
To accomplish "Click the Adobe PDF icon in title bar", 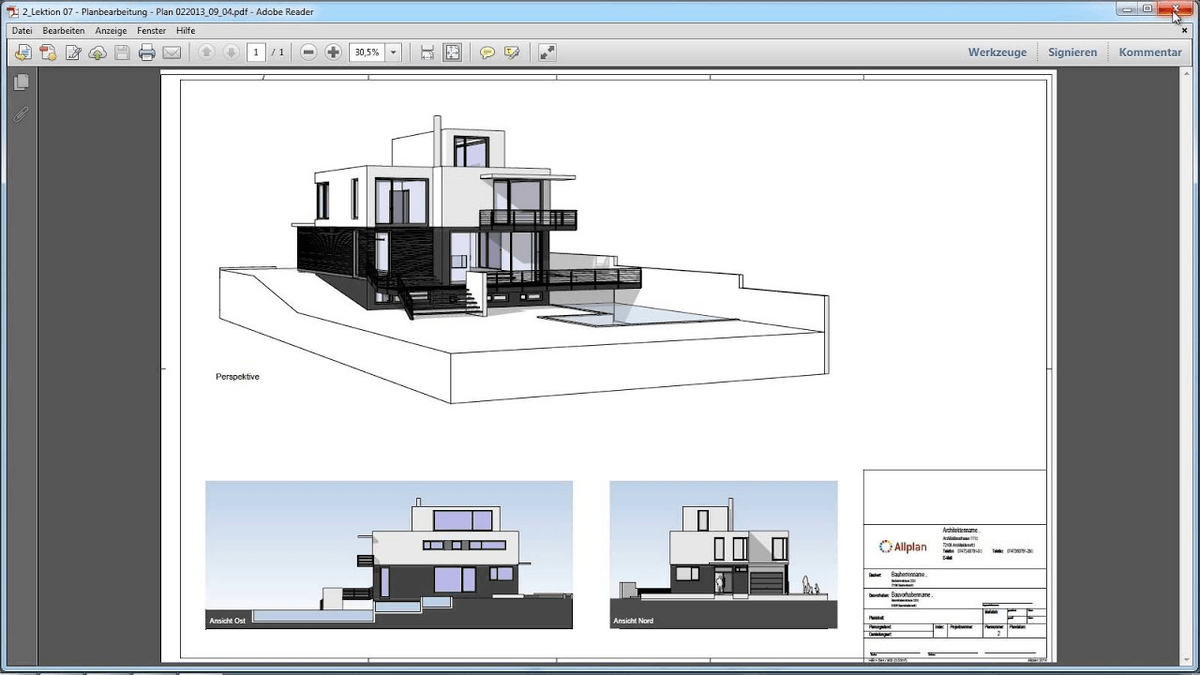I will [11, 10].
